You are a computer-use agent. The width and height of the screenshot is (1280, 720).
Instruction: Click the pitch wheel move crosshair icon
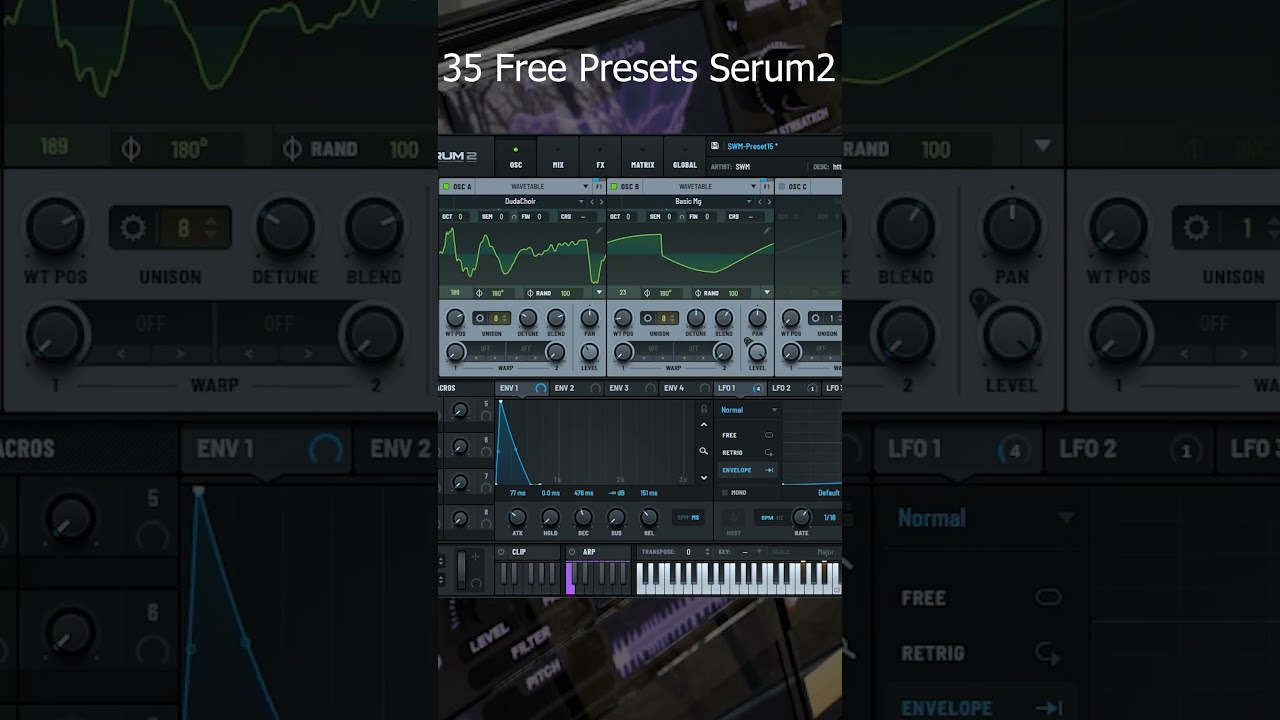click(x=475, y=556)
